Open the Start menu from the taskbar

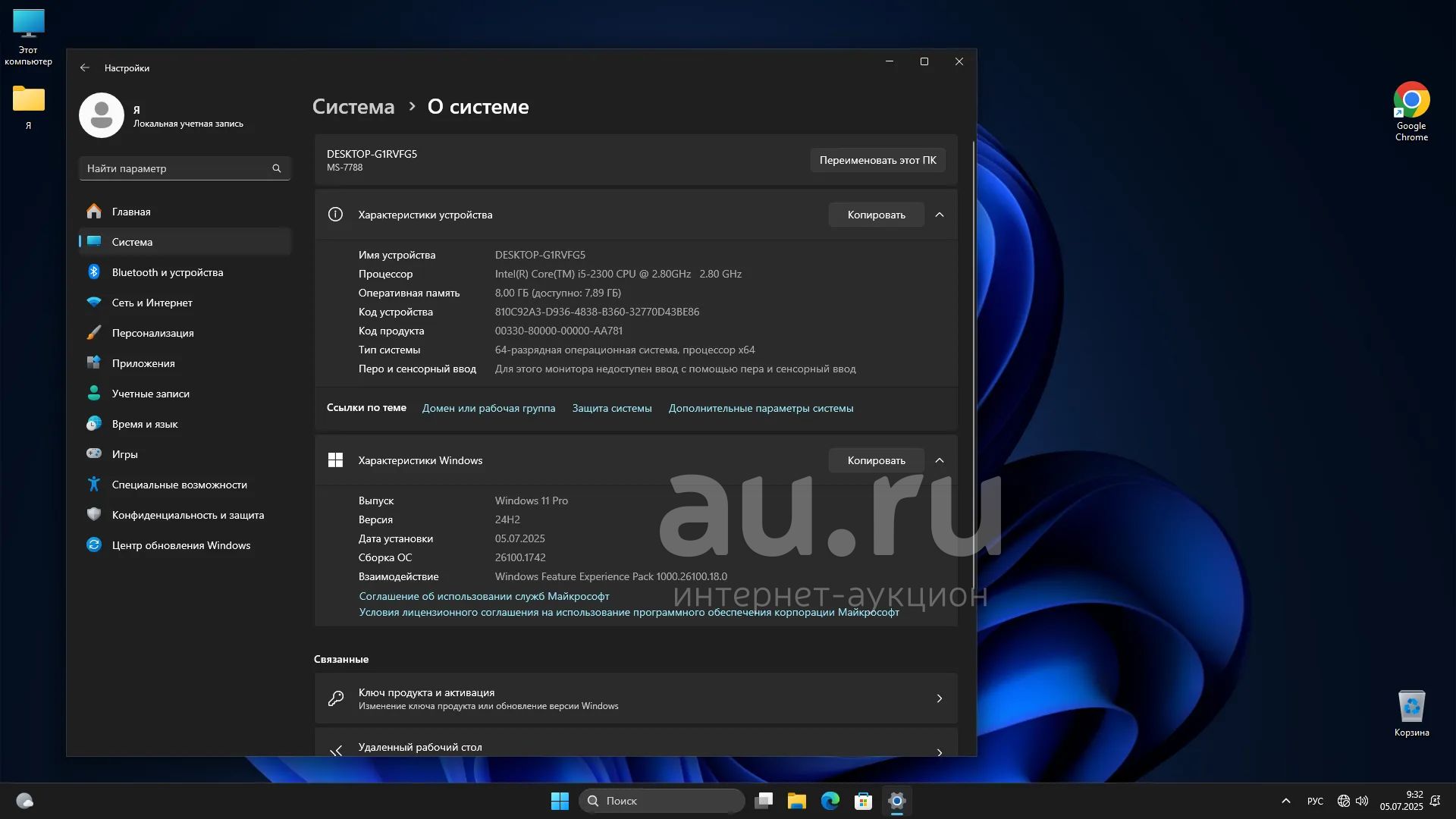coord(560,801)
